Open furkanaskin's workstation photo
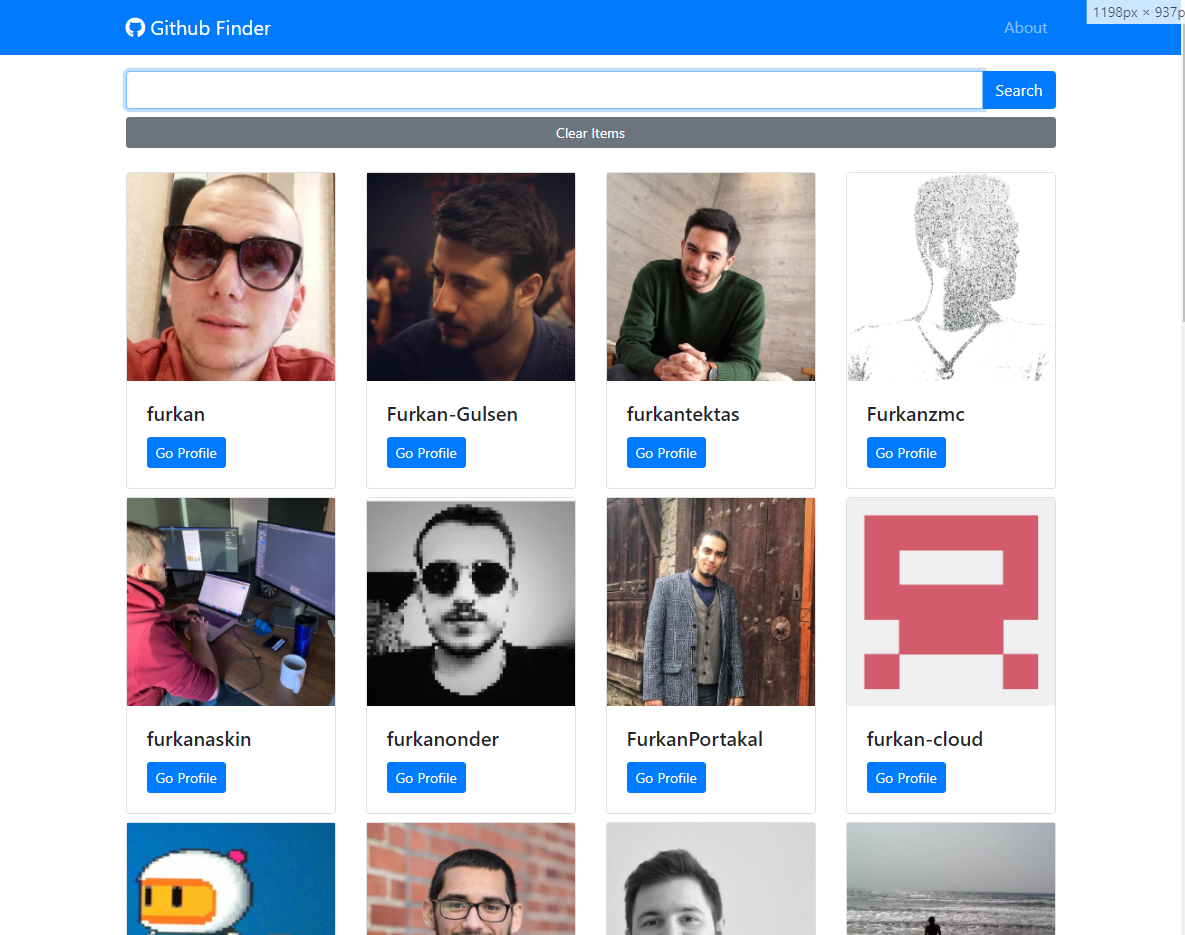This screenshot has width=1185, height=935. (230, 601)
